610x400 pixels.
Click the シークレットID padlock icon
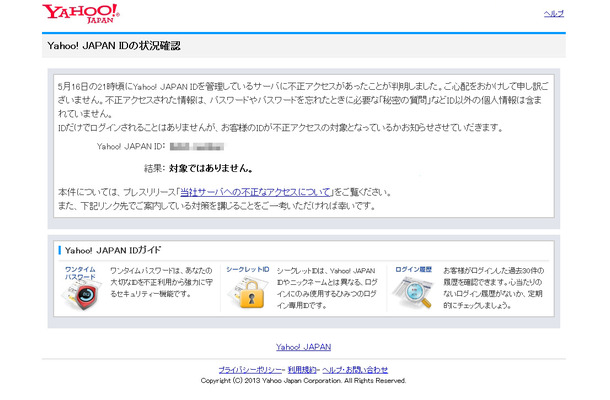tap(248, 293)
